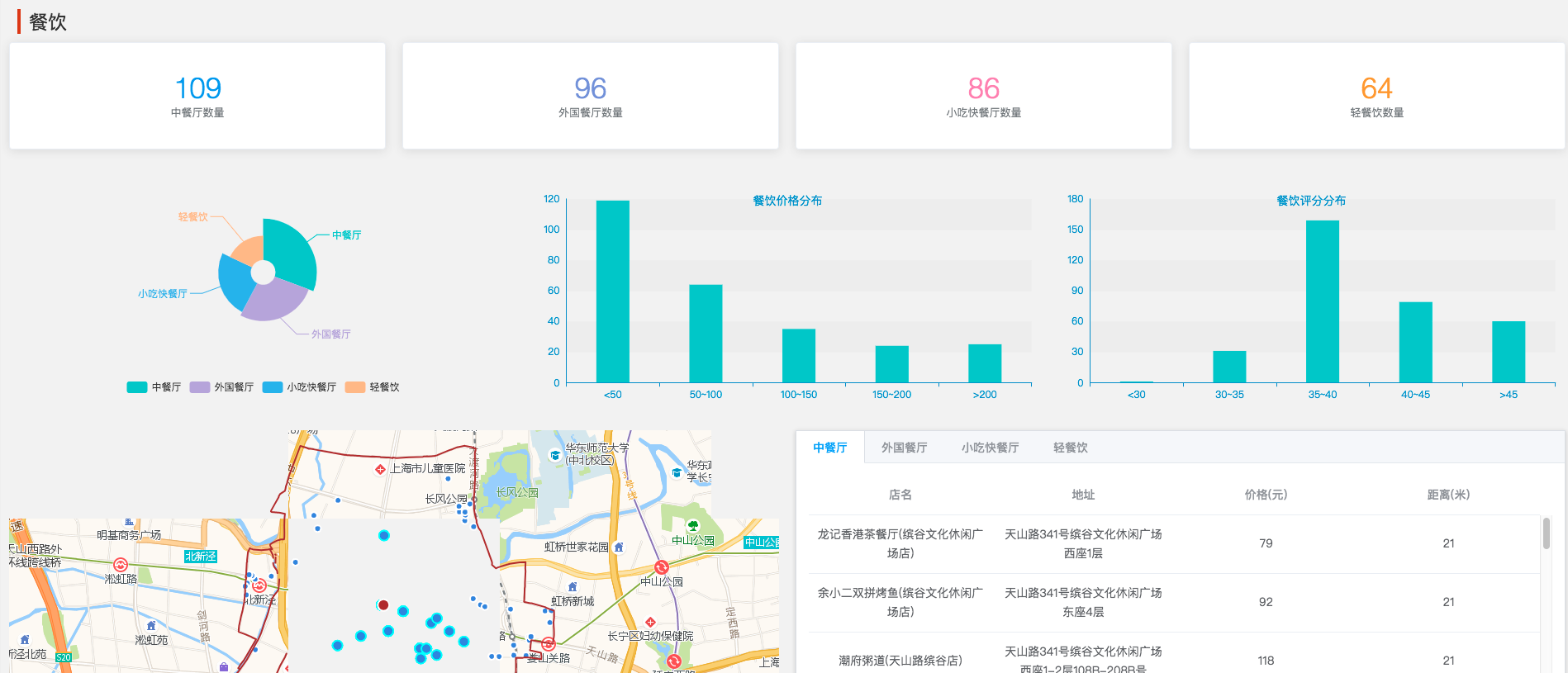Click the 娄山关路 metro station icon

548,644
